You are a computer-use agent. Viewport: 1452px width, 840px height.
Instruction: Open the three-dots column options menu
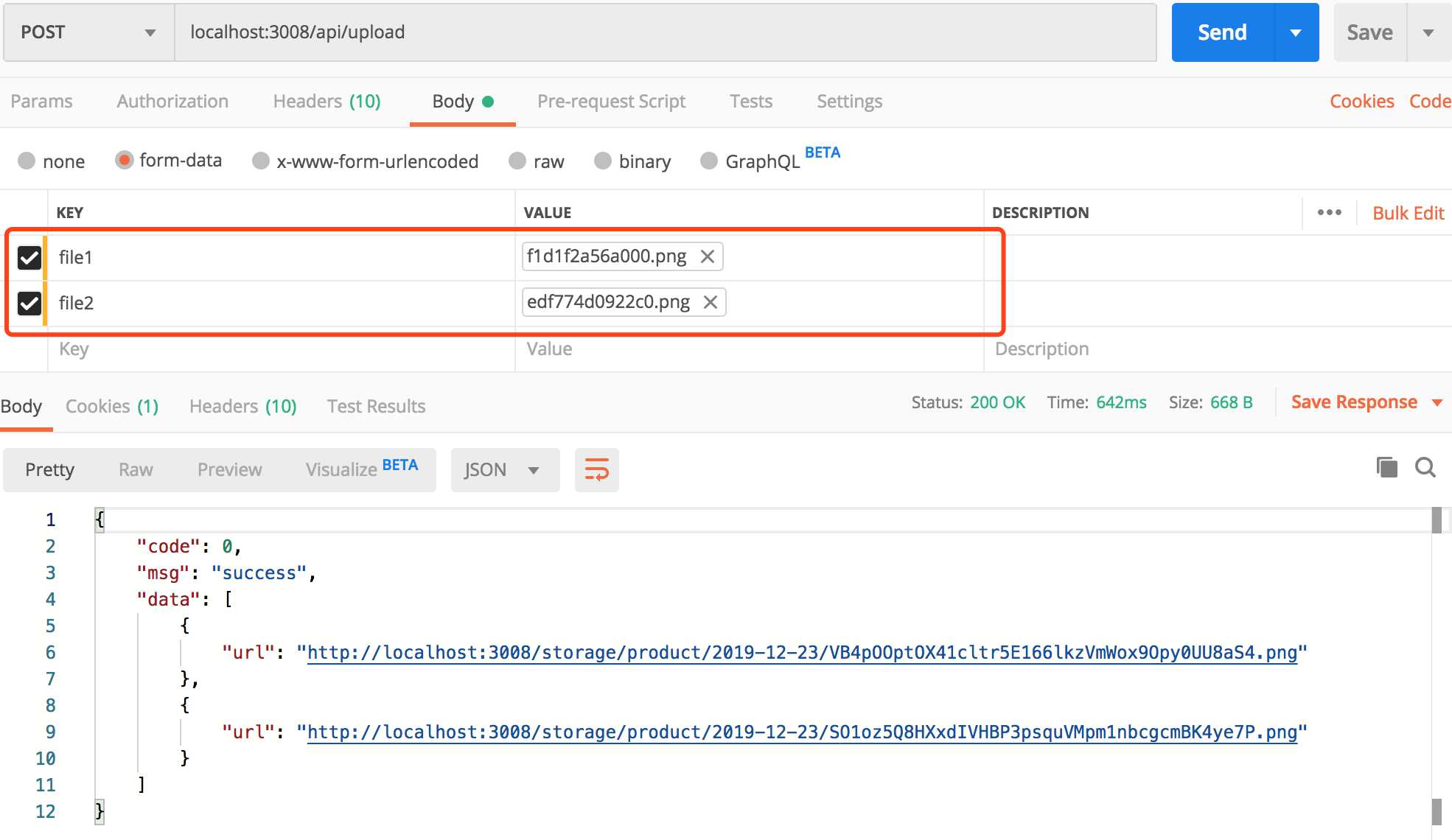point(1329,212)
